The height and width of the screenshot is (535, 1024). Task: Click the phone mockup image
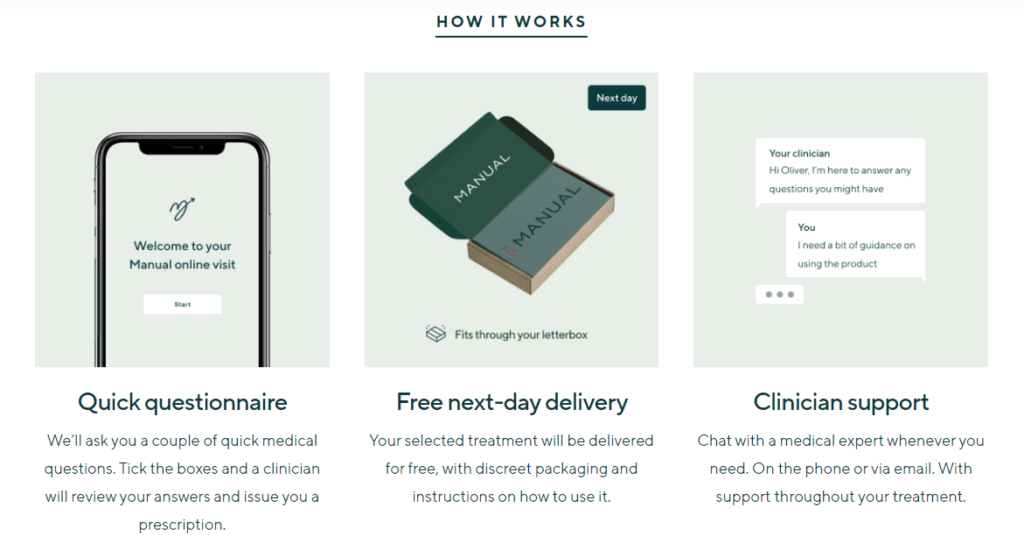click(x=182, y=250)
